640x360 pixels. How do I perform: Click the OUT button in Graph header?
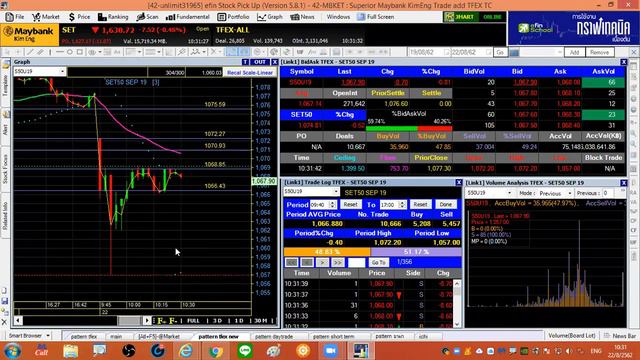[260, 62]
